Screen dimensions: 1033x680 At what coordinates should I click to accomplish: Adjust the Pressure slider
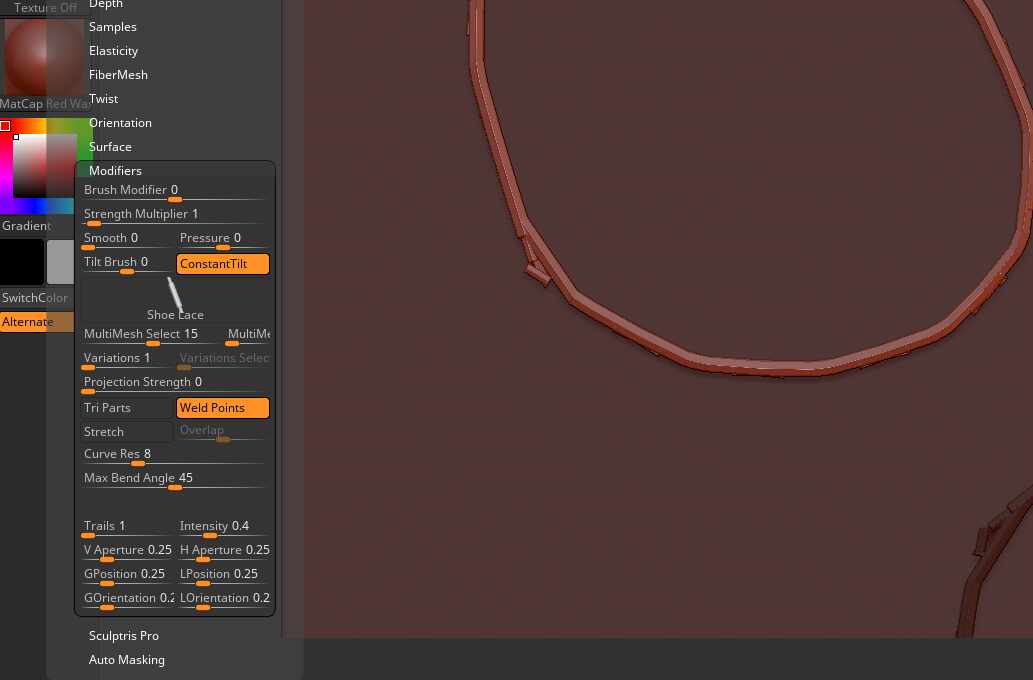click(223, 240)
